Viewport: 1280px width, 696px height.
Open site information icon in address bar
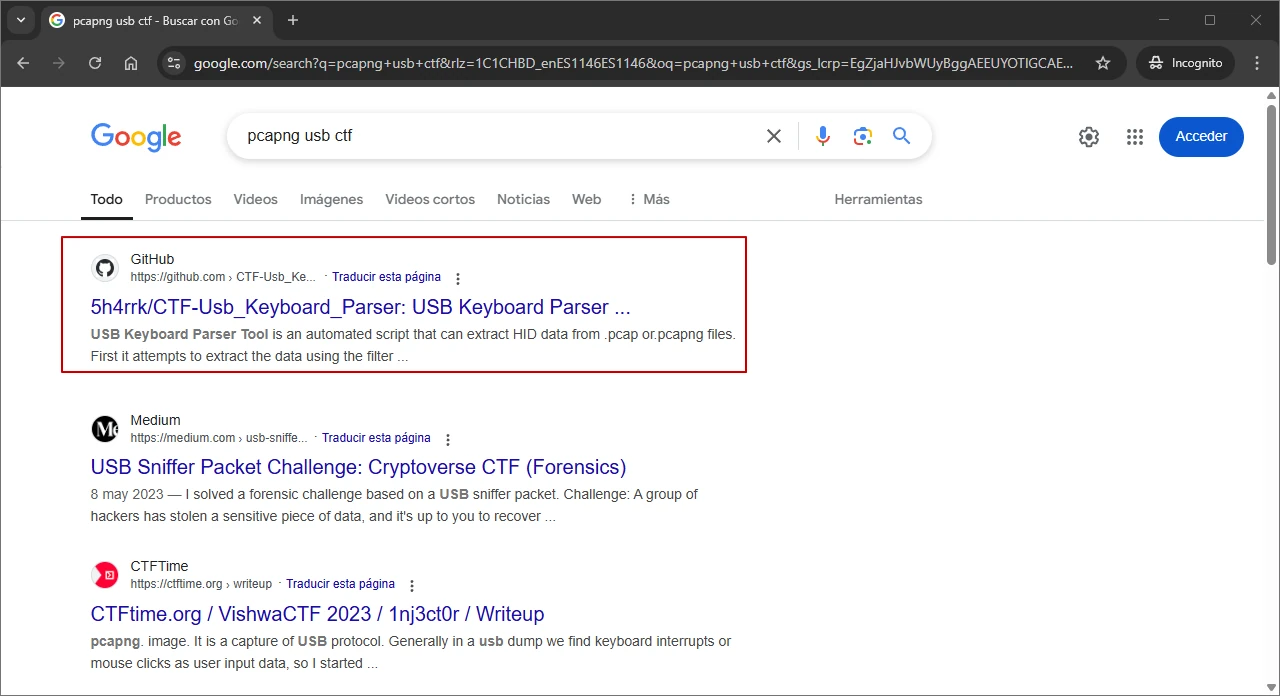coord(174,63)
